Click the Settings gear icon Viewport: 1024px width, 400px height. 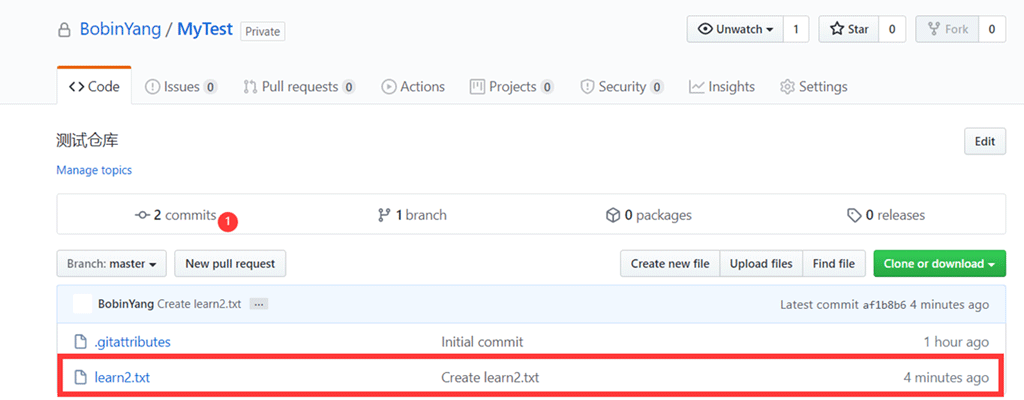[x=788, y=86]
